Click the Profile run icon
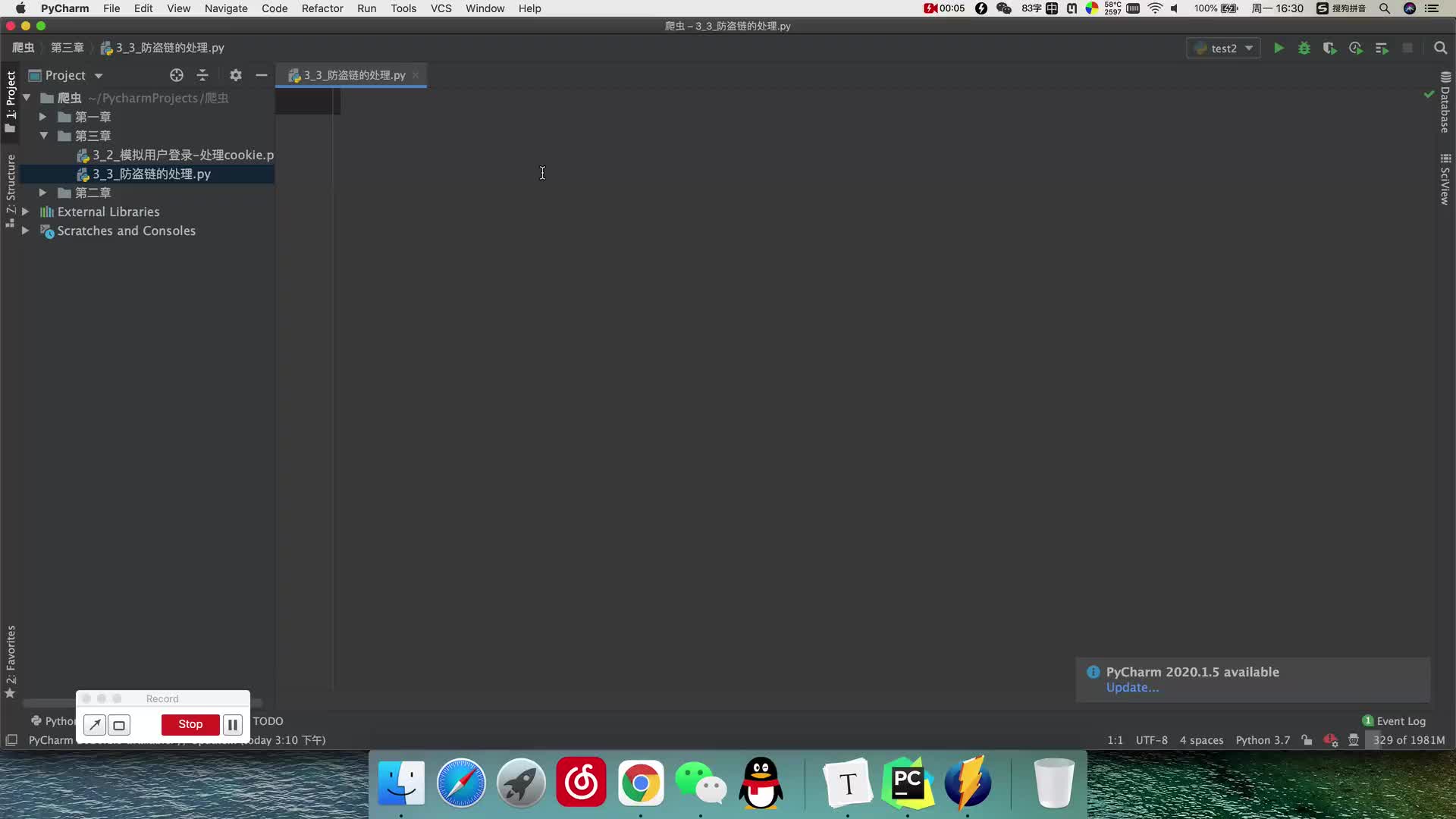This screenshot has height=819, width=1456. point(1356,48)
